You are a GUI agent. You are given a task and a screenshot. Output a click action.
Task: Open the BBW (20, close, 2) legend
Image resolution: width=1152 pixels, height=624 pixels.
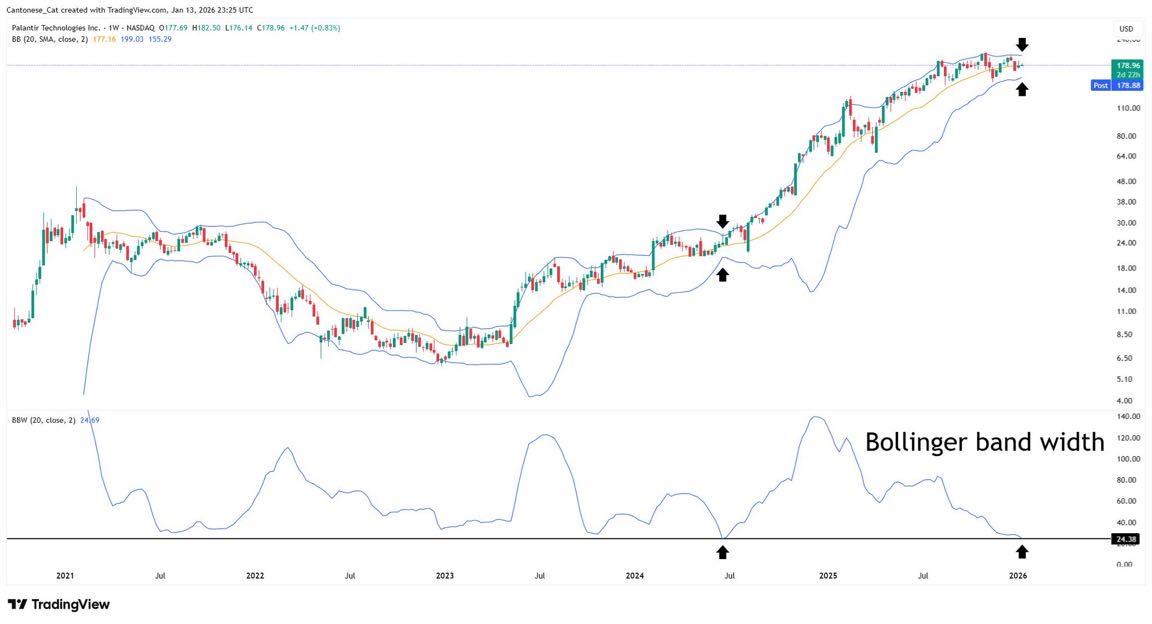tap(44, 420)
